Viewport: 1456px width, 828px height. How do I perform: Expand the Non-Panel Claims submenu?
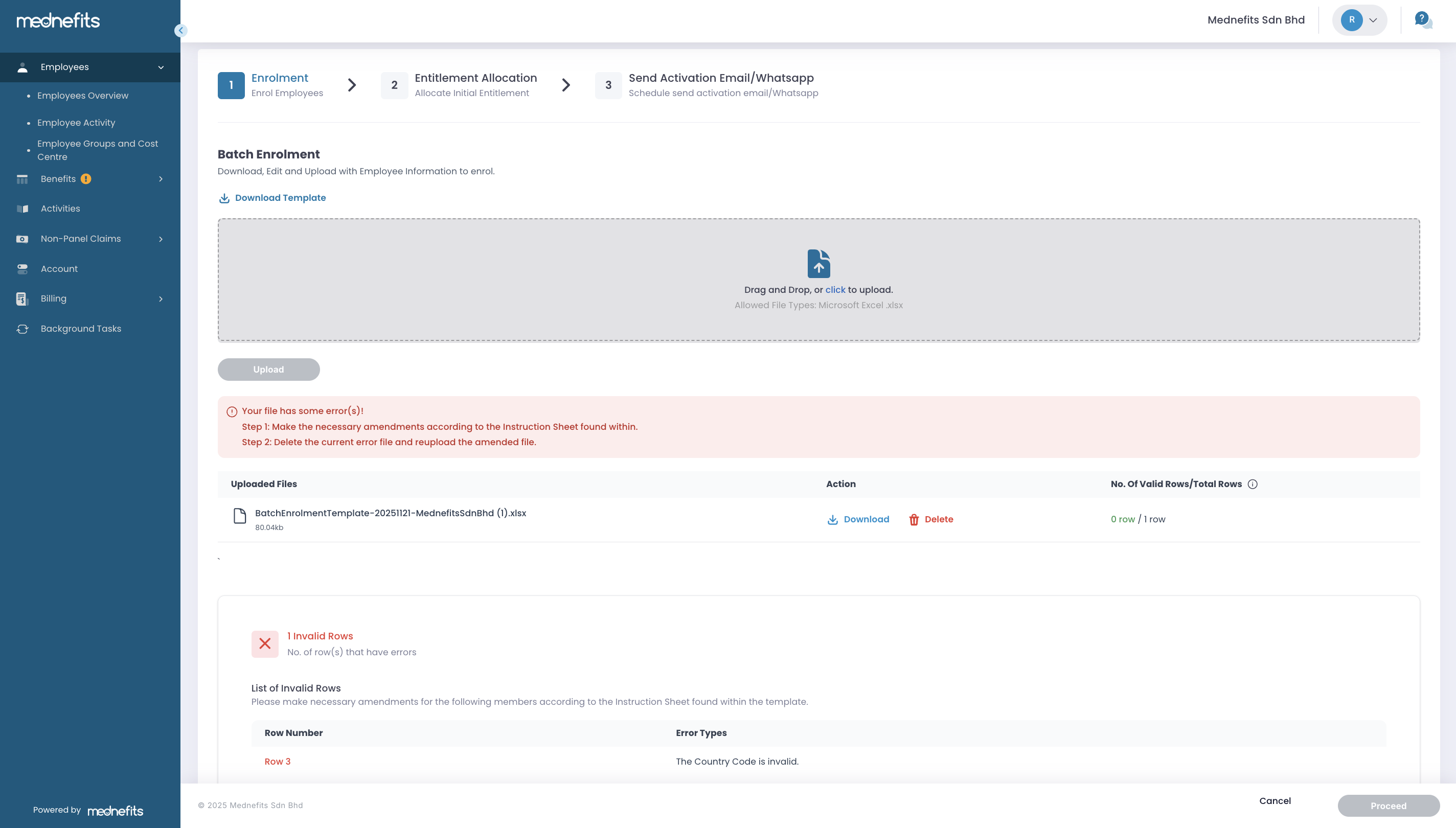[x=161, y=239]
